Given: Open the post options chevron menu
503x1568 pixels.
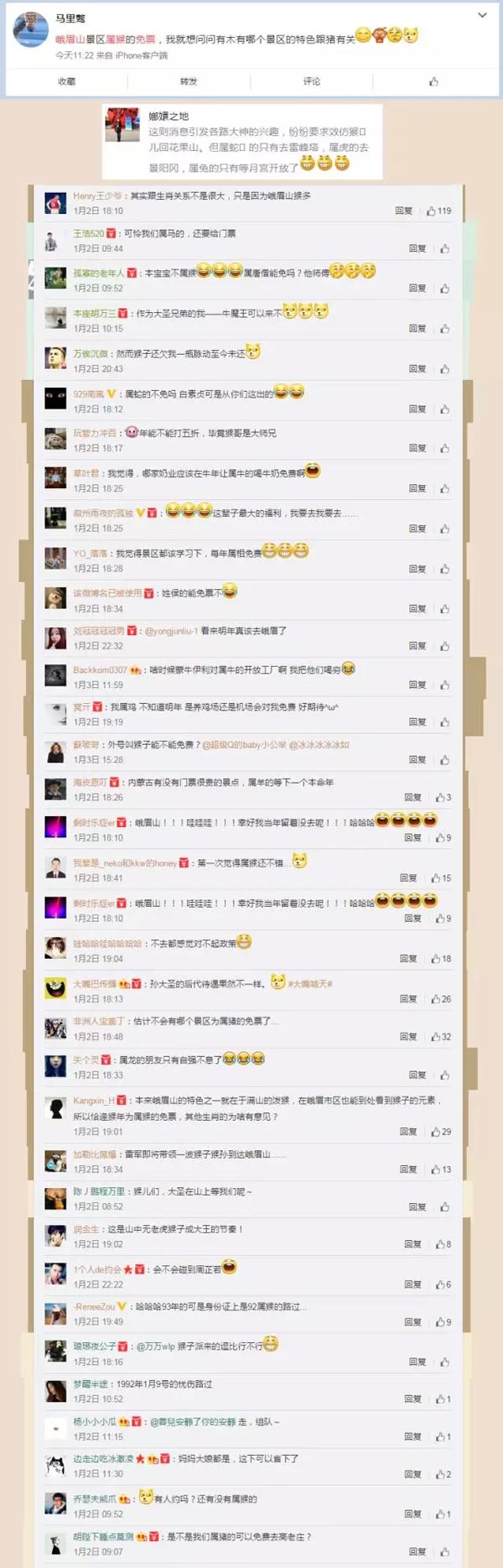Looking at the screenshot, I should tap(481, 15).
